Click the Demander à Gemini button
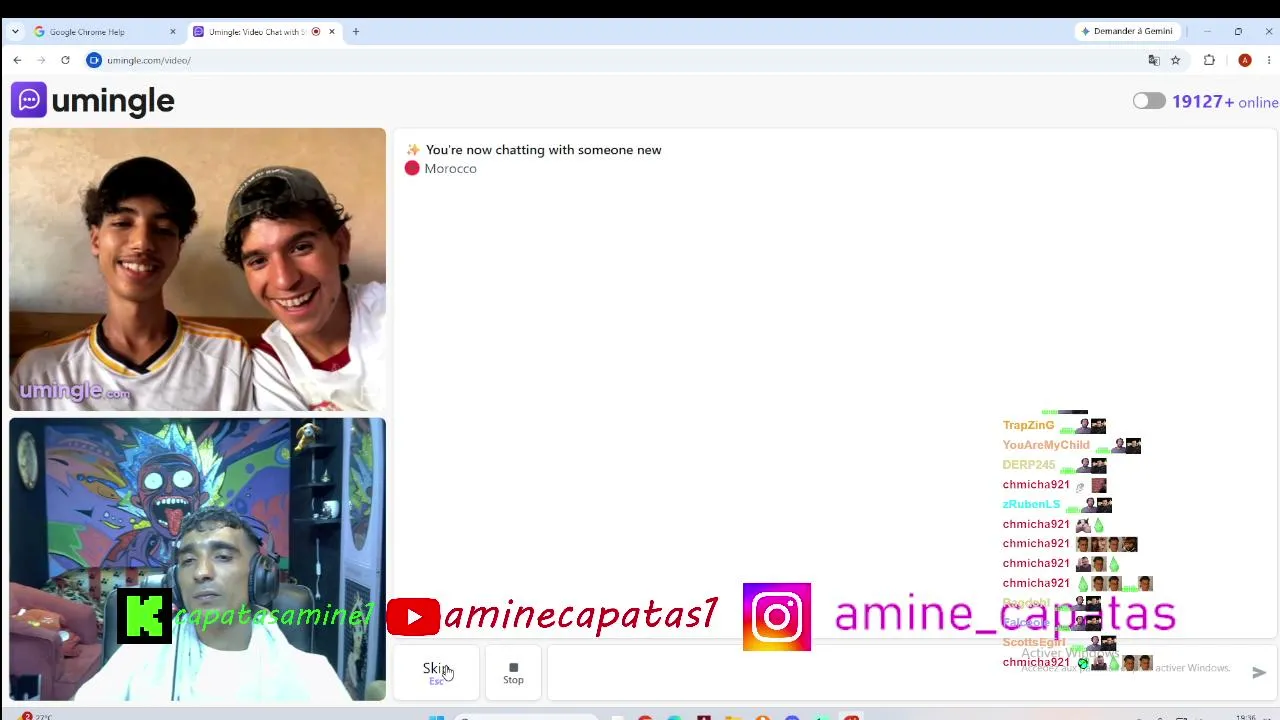 1126,31
